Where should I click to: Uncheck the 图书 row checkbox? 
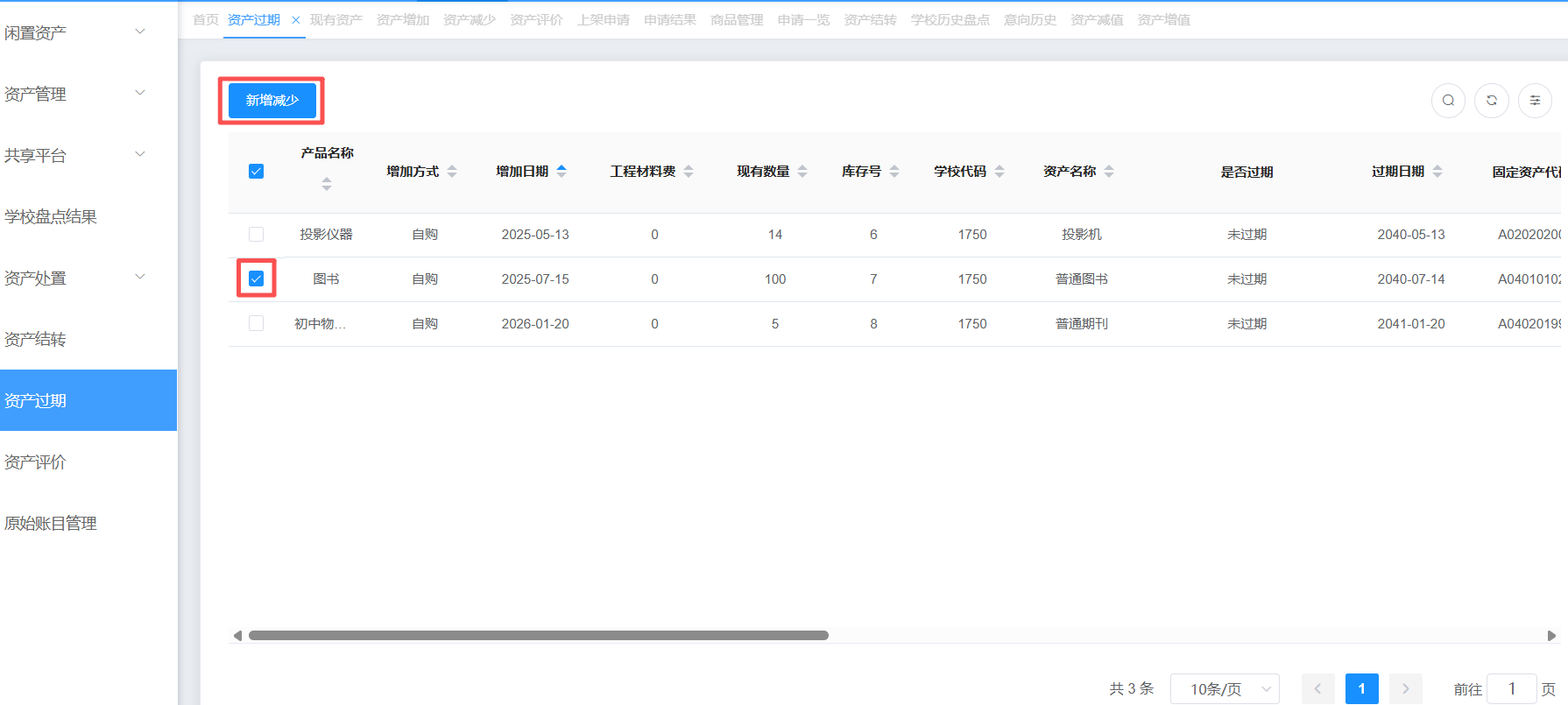point(256,278)
